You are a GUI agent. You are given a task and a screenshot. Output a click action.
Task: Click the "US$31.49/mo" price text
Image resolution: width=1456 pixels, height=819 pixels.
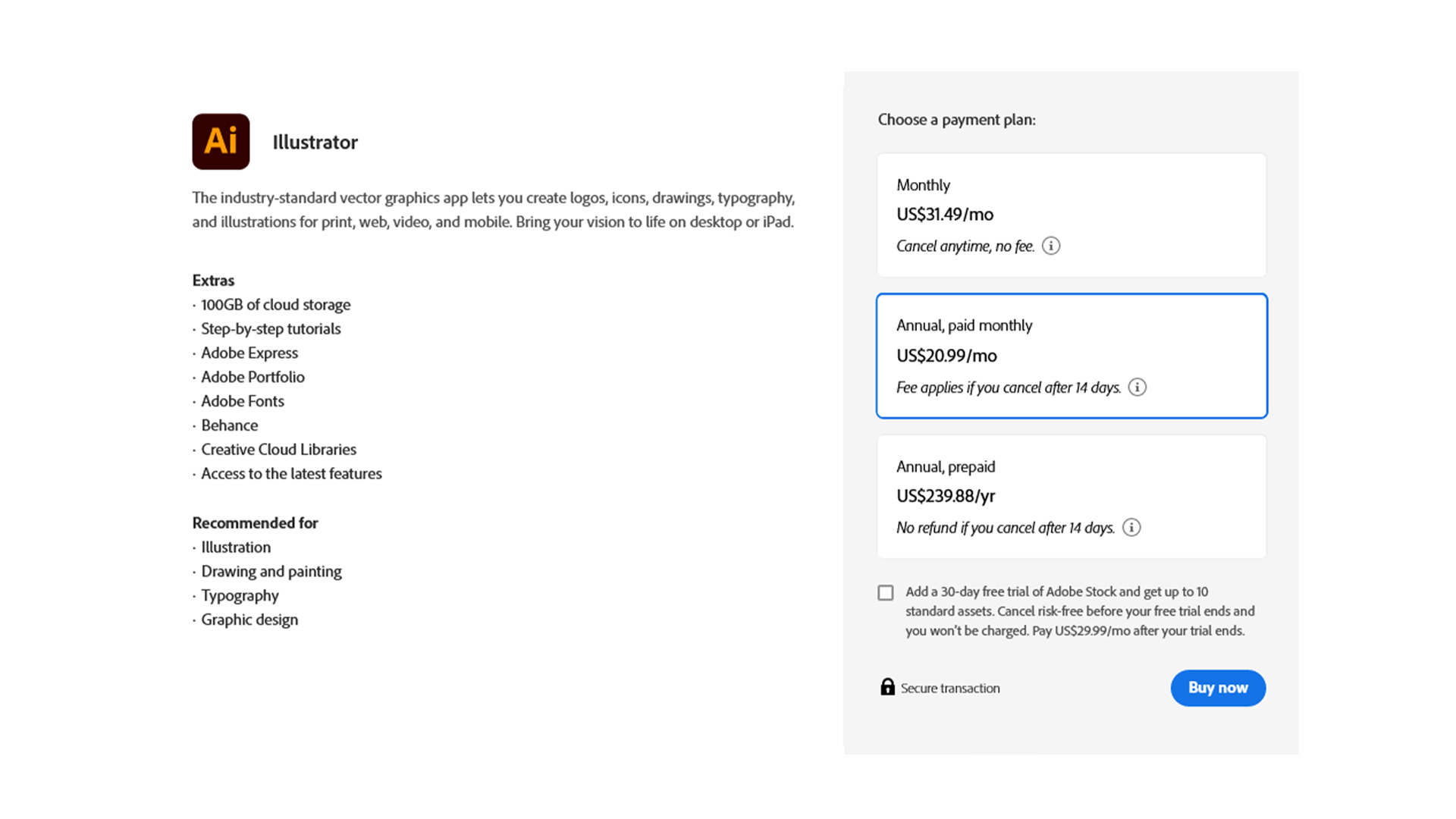[x=945, y=215]
